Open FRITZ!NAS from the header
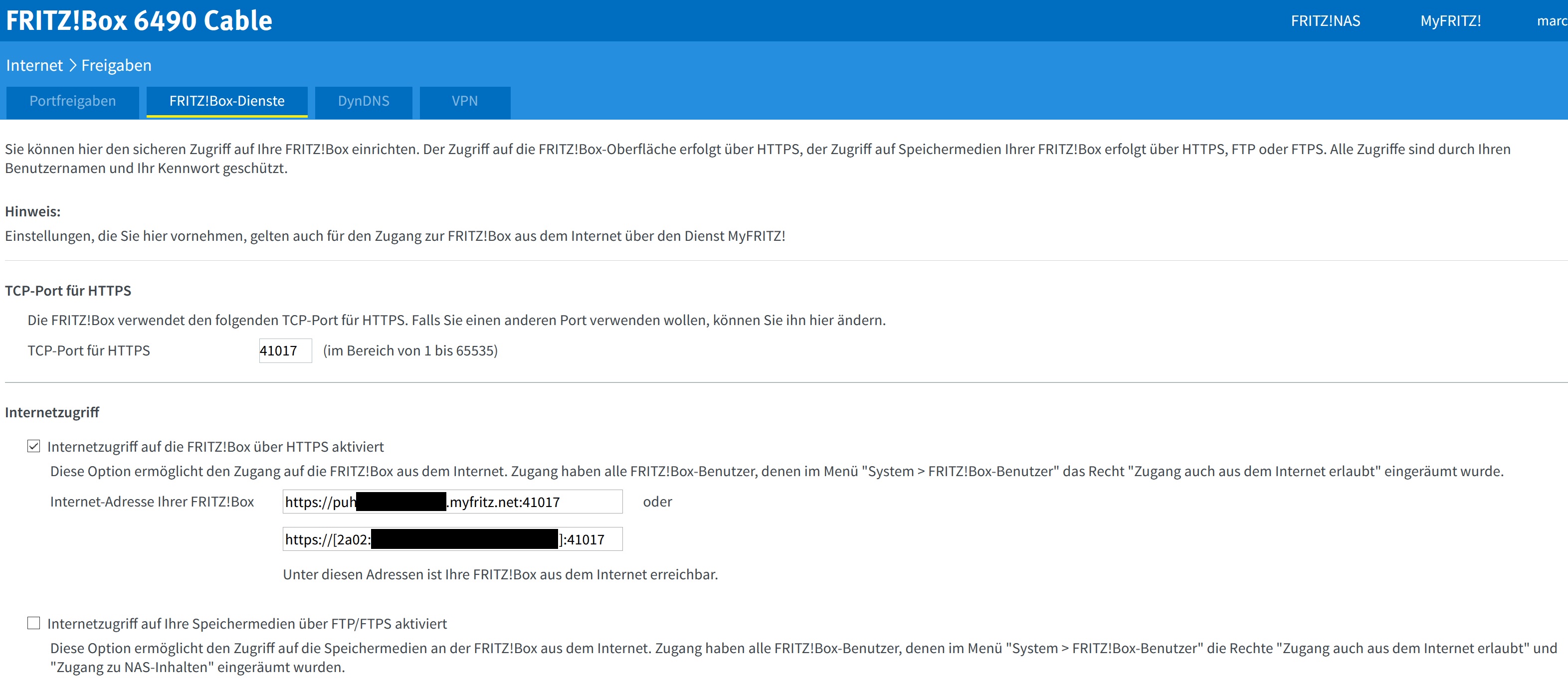 pos(1325,21)
